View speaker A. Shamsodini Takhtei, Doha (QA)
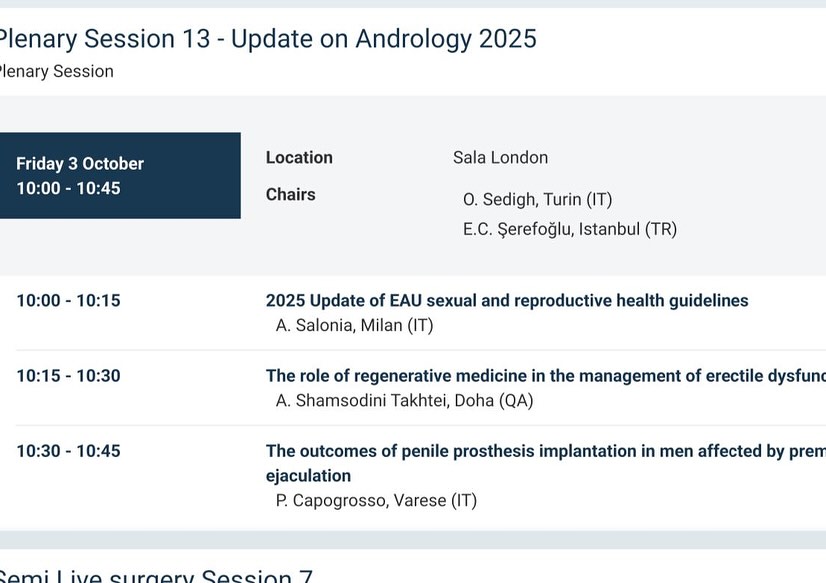 point(405,401)
